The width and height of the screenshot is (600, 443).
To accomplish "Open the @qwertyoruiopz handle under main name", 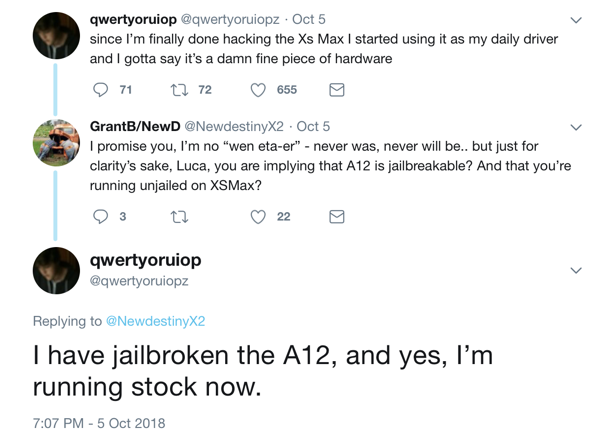I will pyautogui.click(x=139, y=281).
